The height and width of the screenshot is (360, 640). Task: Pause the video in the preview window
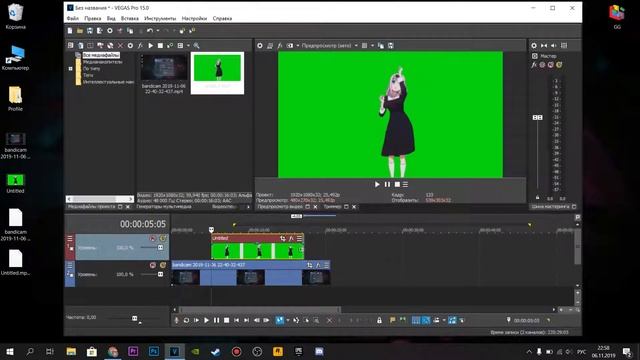[387, 184]
